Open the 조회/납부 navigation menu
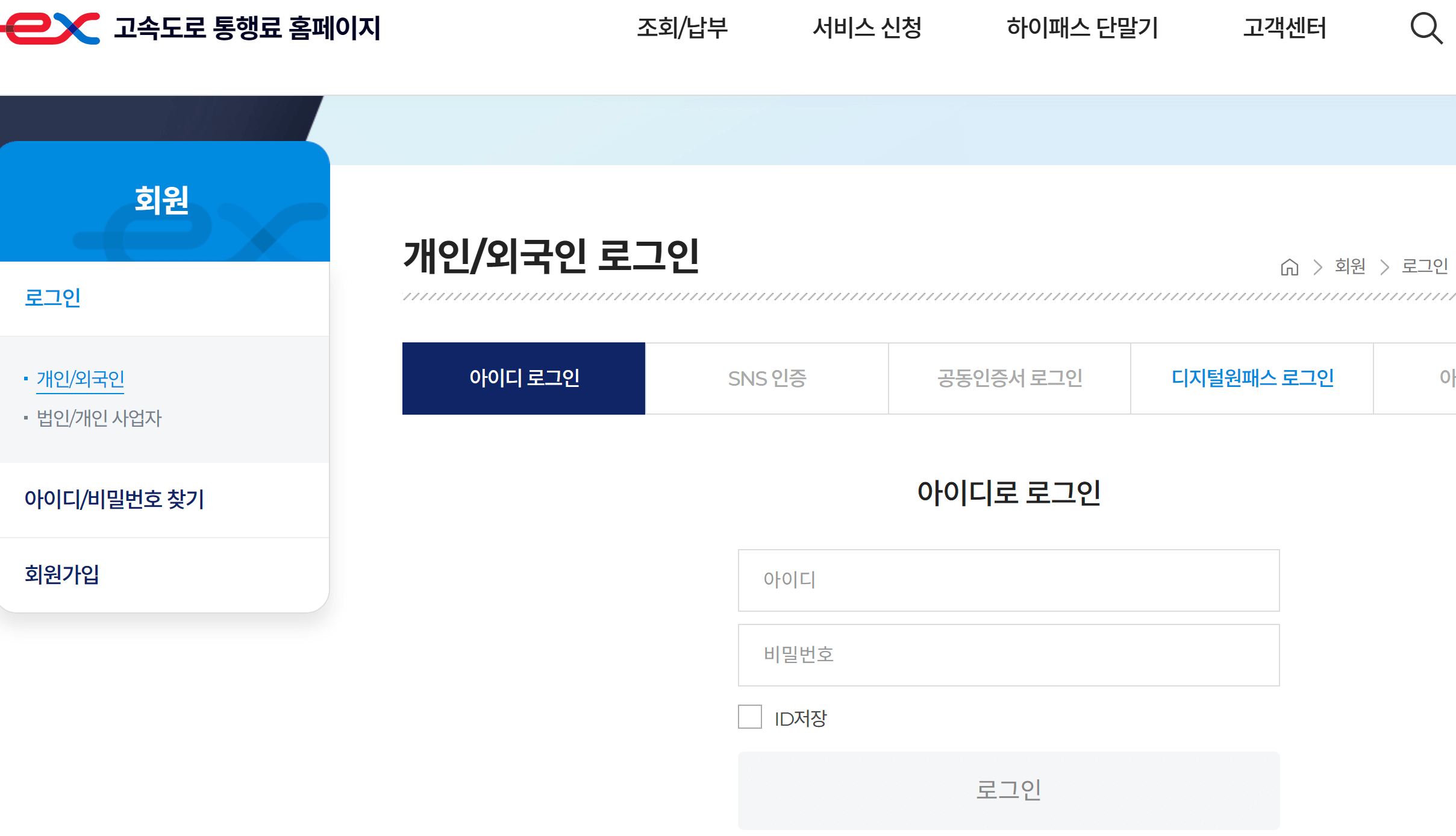The height and width of the screenshot is (836, 1456). point(684,27)
